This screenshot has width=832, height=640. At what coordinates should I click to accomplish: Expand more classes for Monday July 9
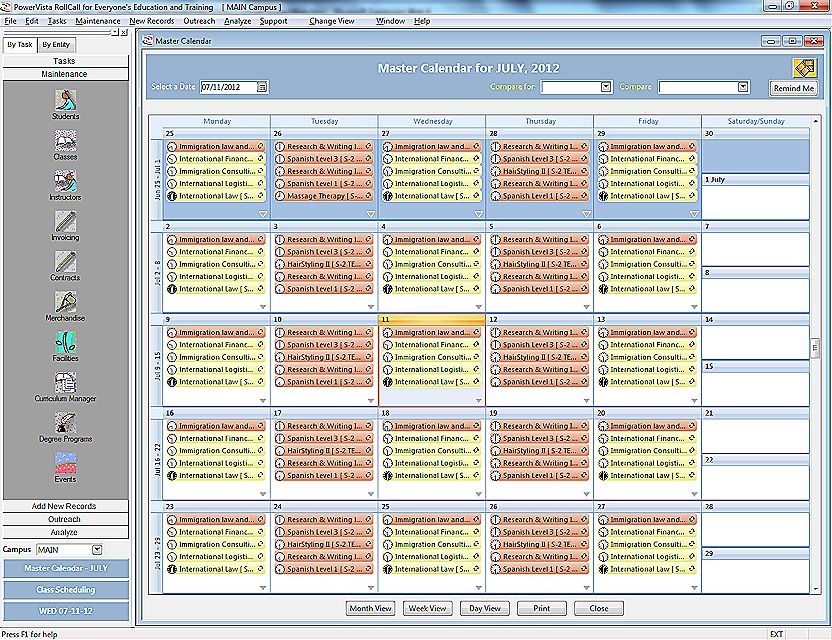(263, 401)
